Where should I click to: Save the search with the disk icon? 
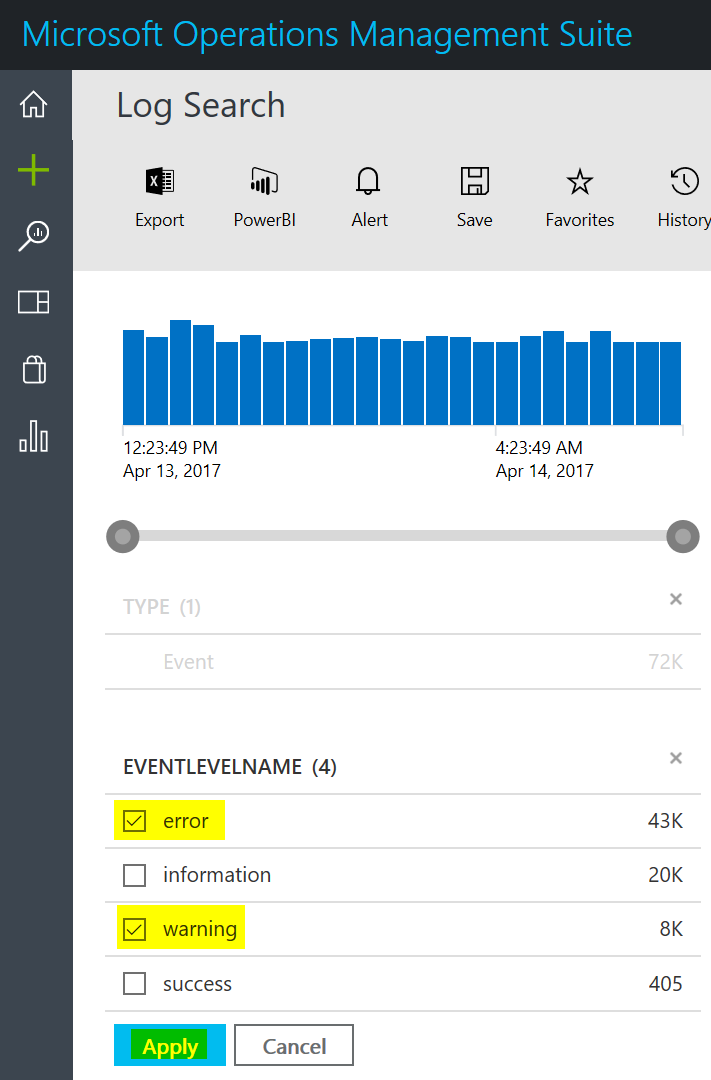point(475,181)
